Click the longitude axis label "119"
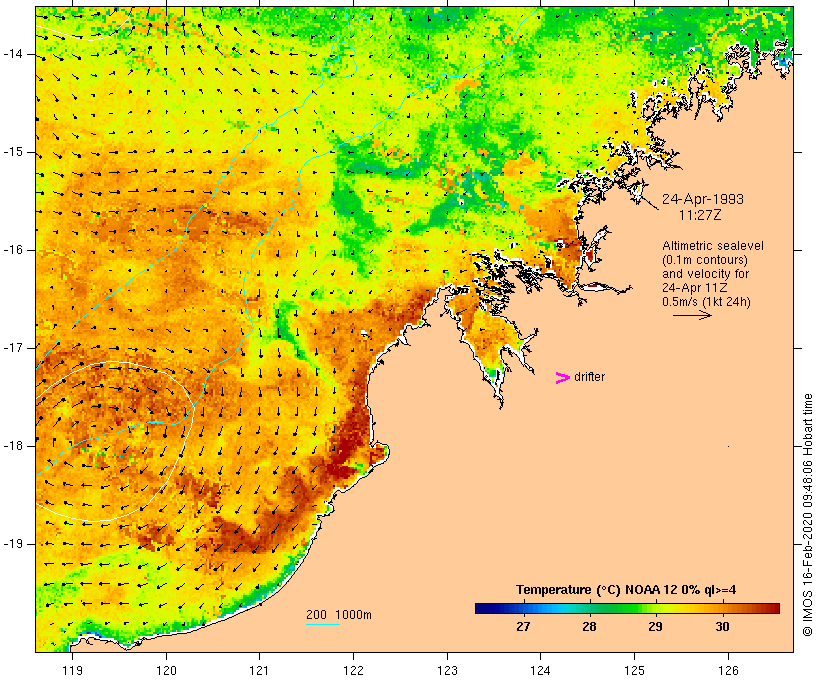 tap(72, 670)
